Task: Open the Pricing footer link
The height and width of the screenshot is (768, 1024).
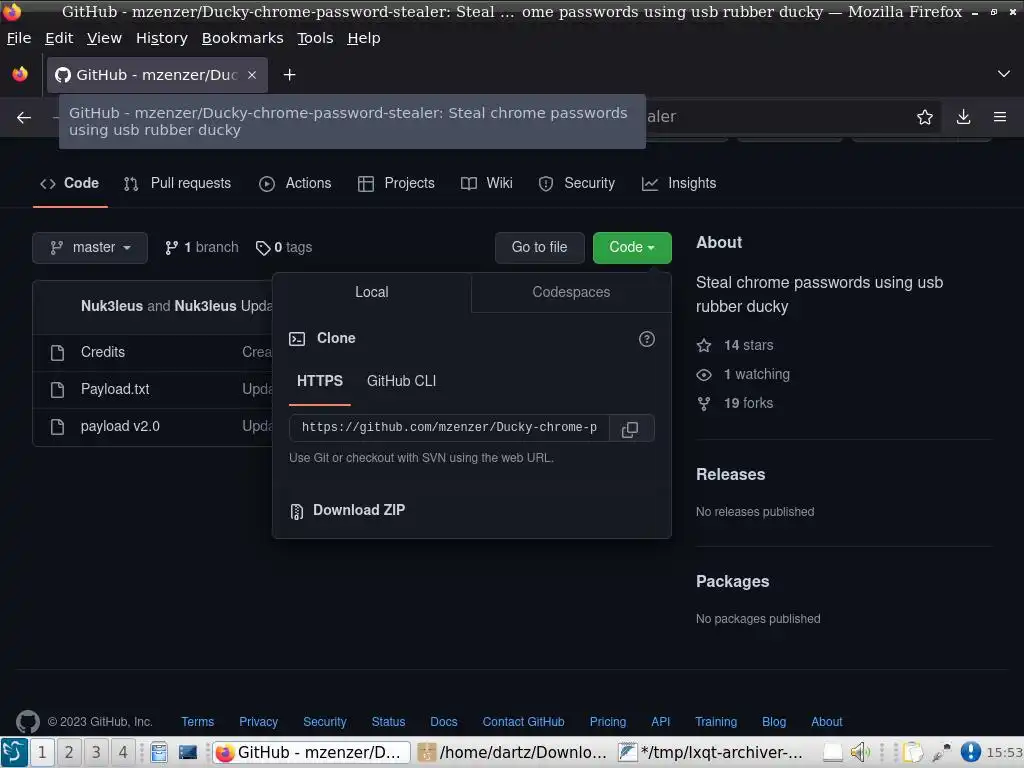Action: pyautogui.click(x=607, y=722)
